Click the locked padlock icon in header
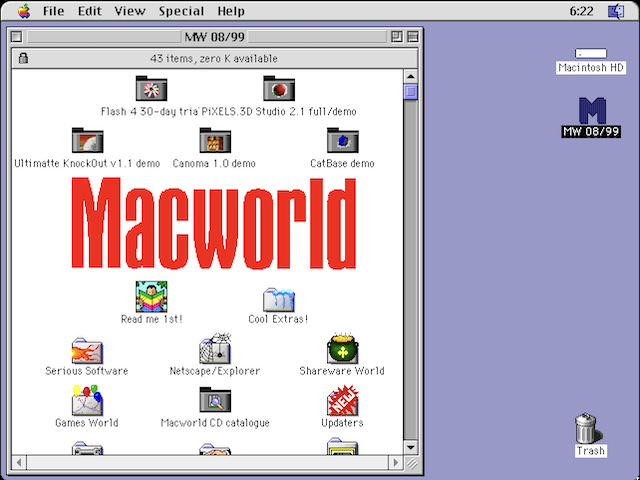 (23, 58)
